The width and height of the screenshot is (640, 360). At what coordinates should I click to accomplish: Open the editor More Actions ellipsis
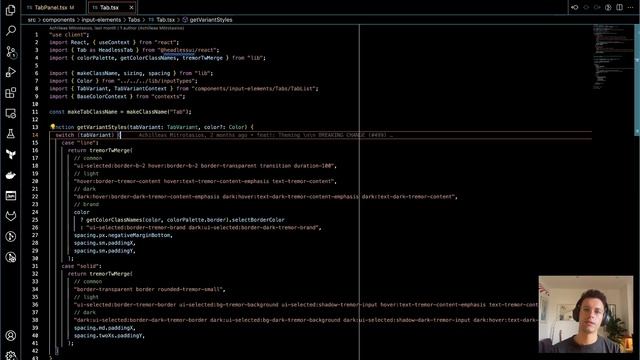pyautogui.click(x=631, y=7)
